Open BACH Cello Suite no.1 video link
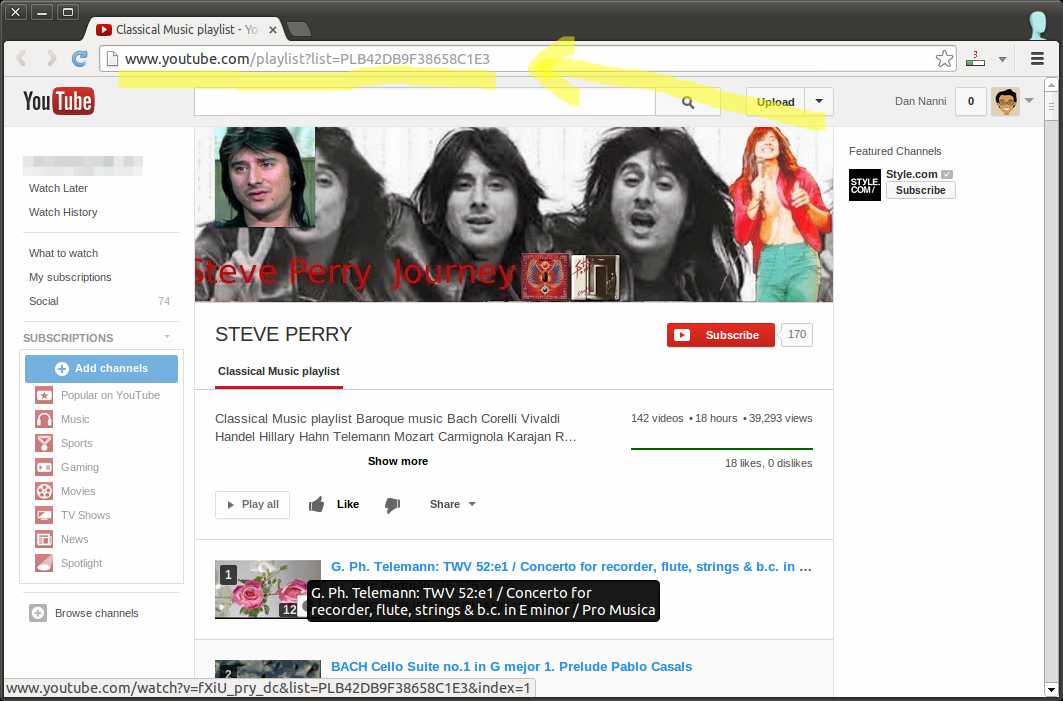The image size is (1063, 701). [511, 667]
